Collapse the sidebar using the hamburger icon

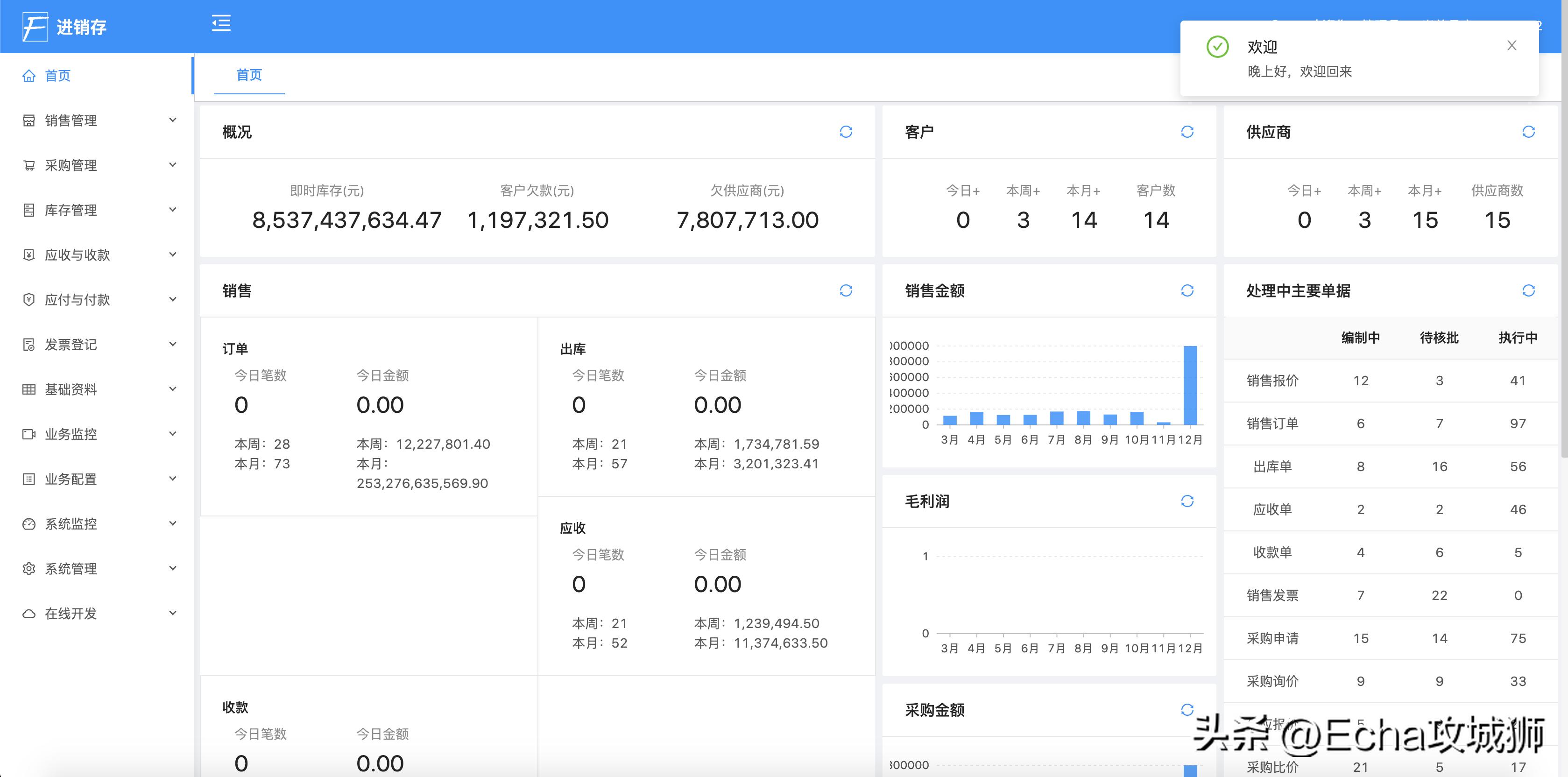[x=221, y=23]
